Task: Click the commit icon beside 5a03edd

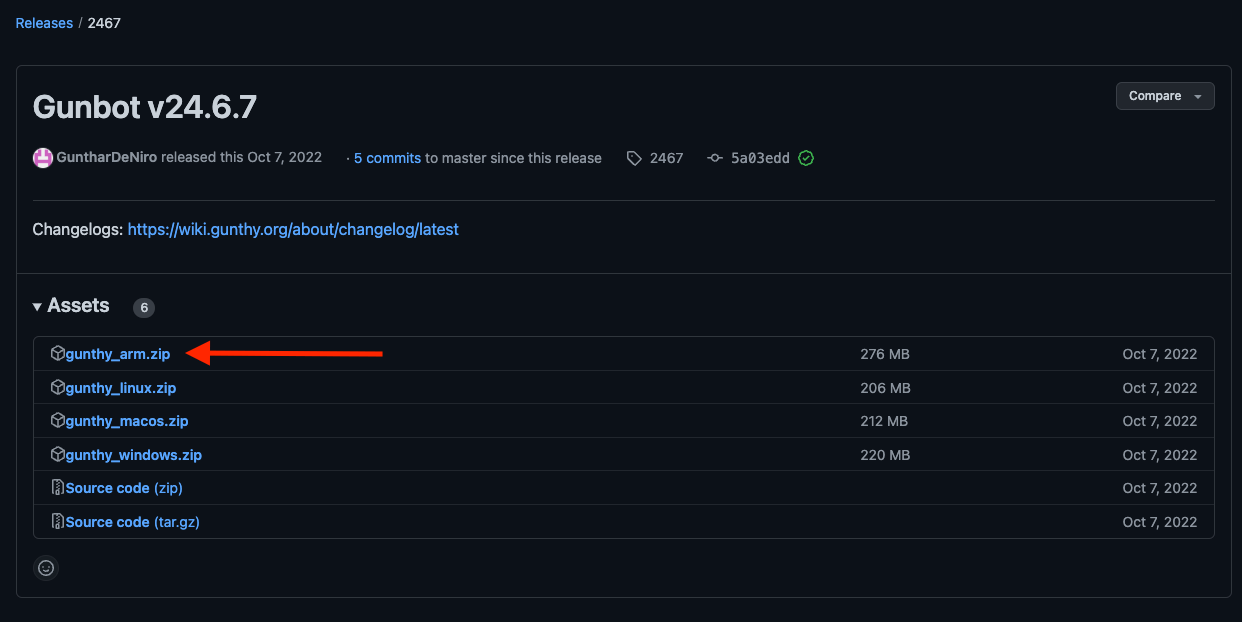Action: 715,158
